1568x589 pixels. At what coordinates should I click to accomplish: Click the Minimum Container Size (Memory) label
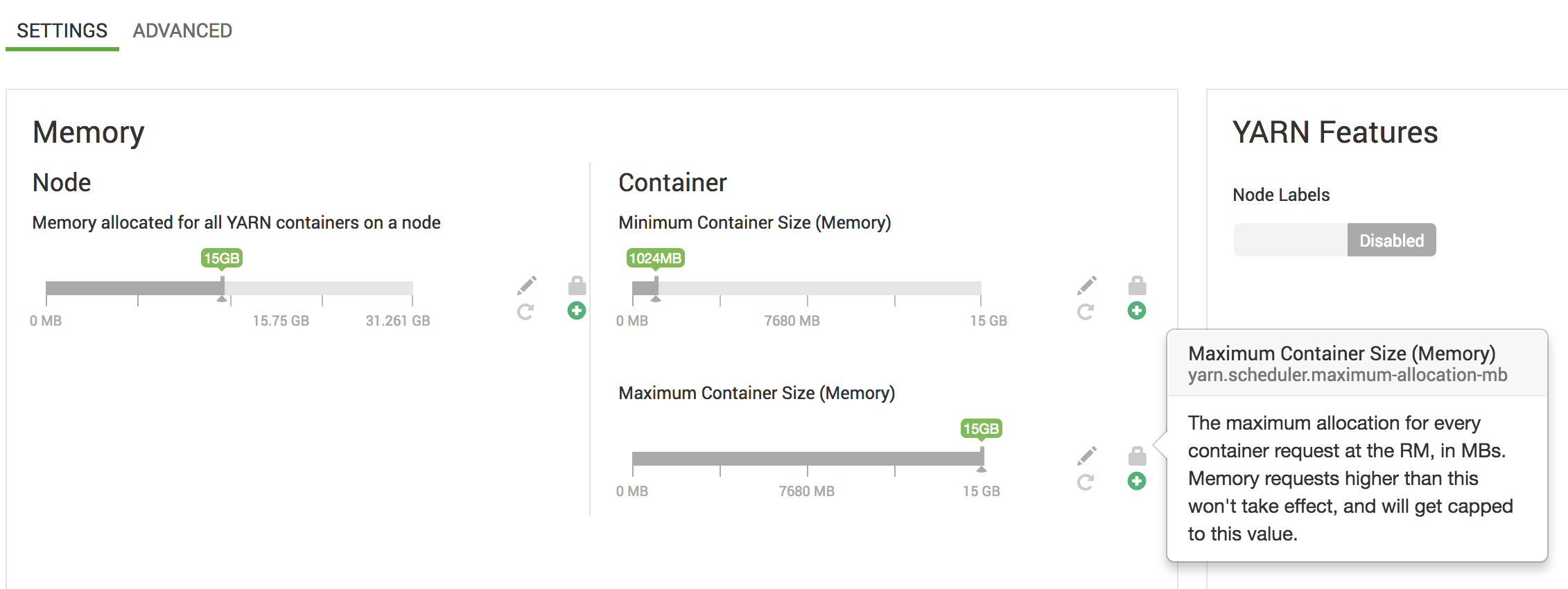[x=754, y=222]
